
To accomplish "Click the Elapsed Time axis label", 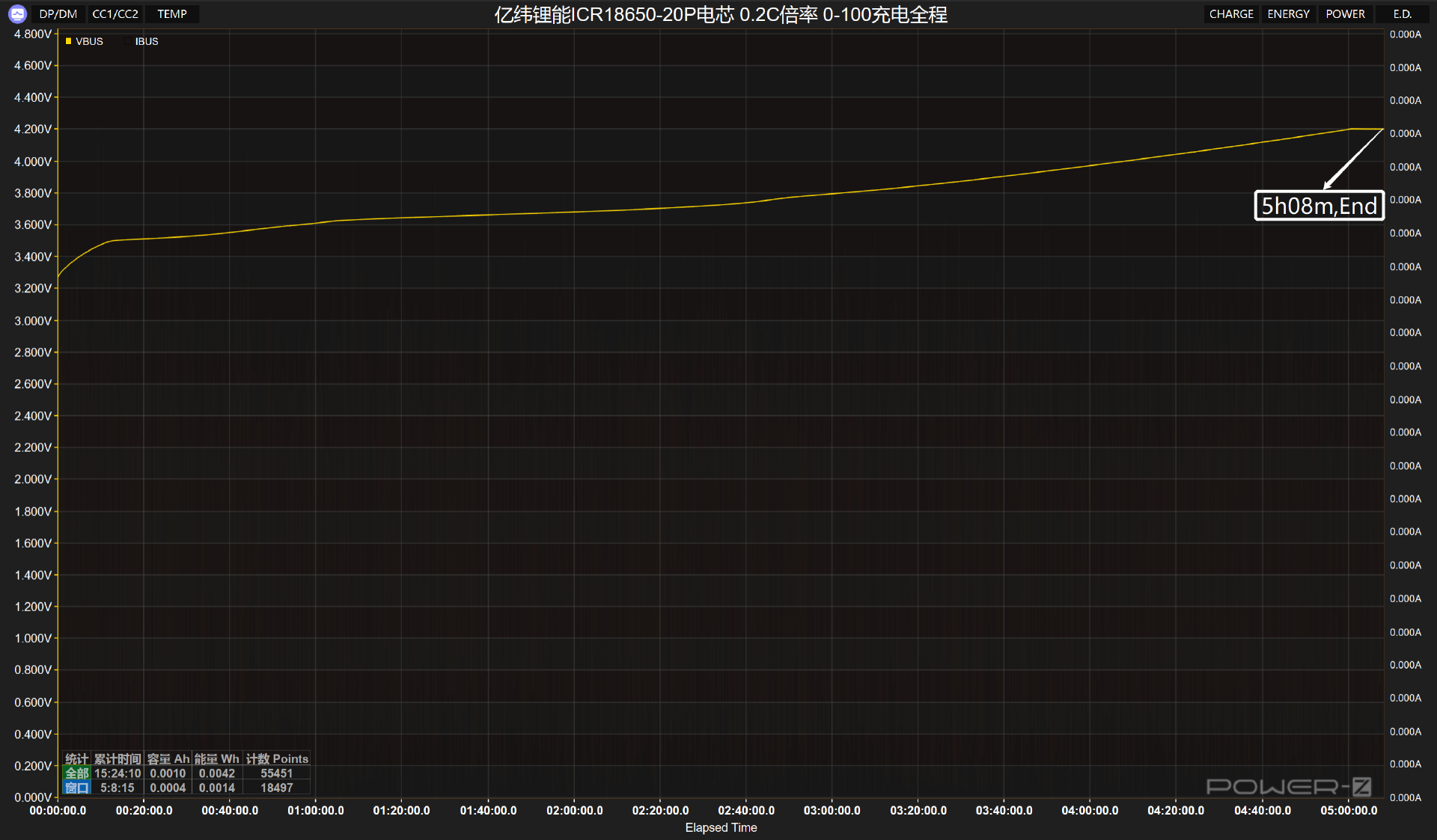I will point(721,827).
